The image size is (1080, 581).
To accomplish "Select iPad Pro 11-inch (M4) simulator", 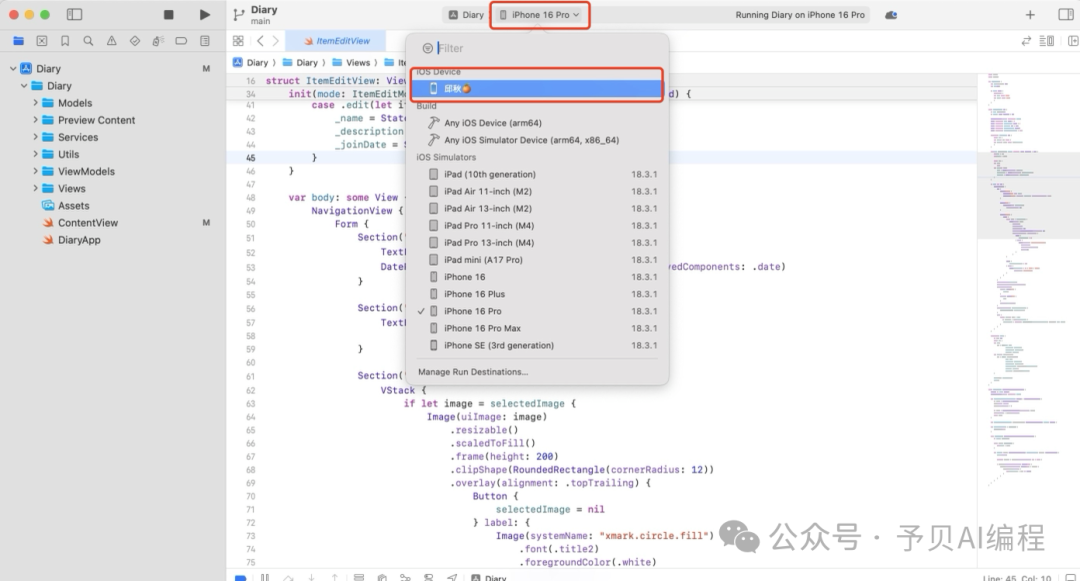I will (x=537, y=226).
